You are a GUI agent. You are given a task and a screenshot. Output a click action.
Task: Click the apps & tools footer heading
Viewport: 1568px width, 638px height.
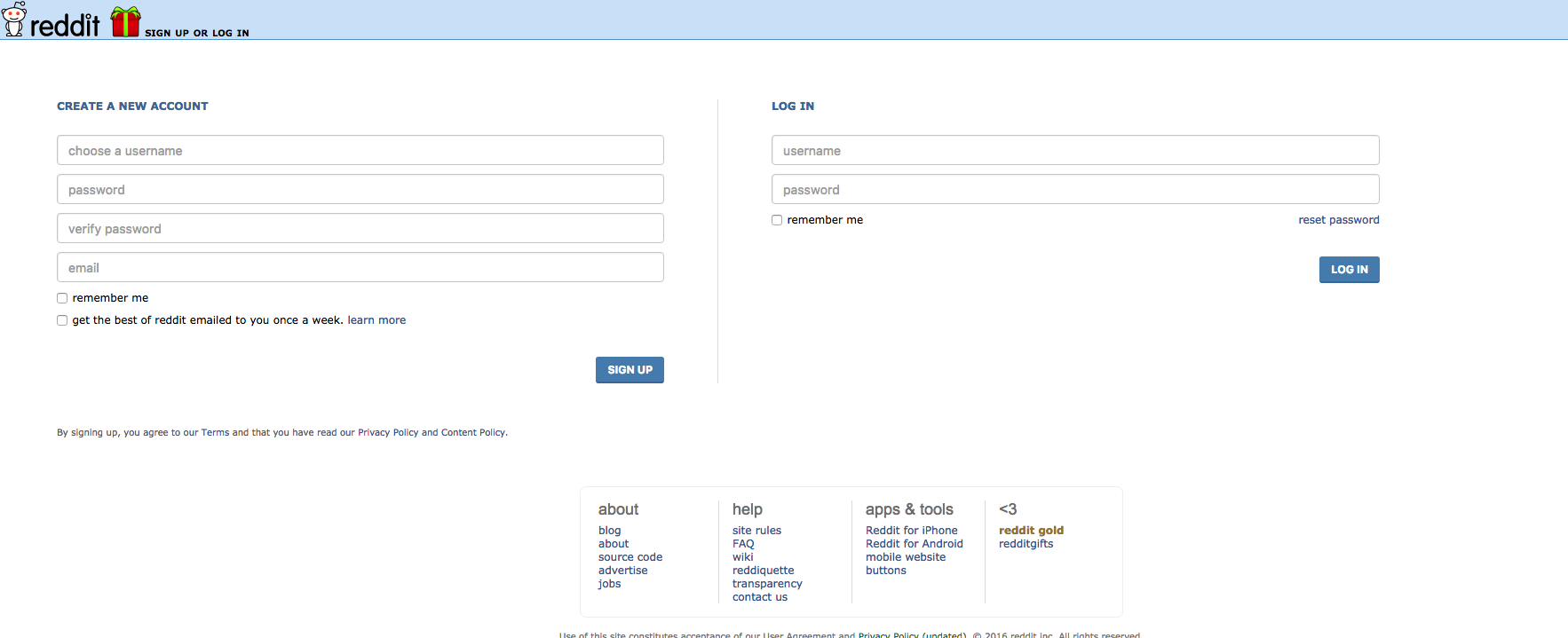click(909, 509)
